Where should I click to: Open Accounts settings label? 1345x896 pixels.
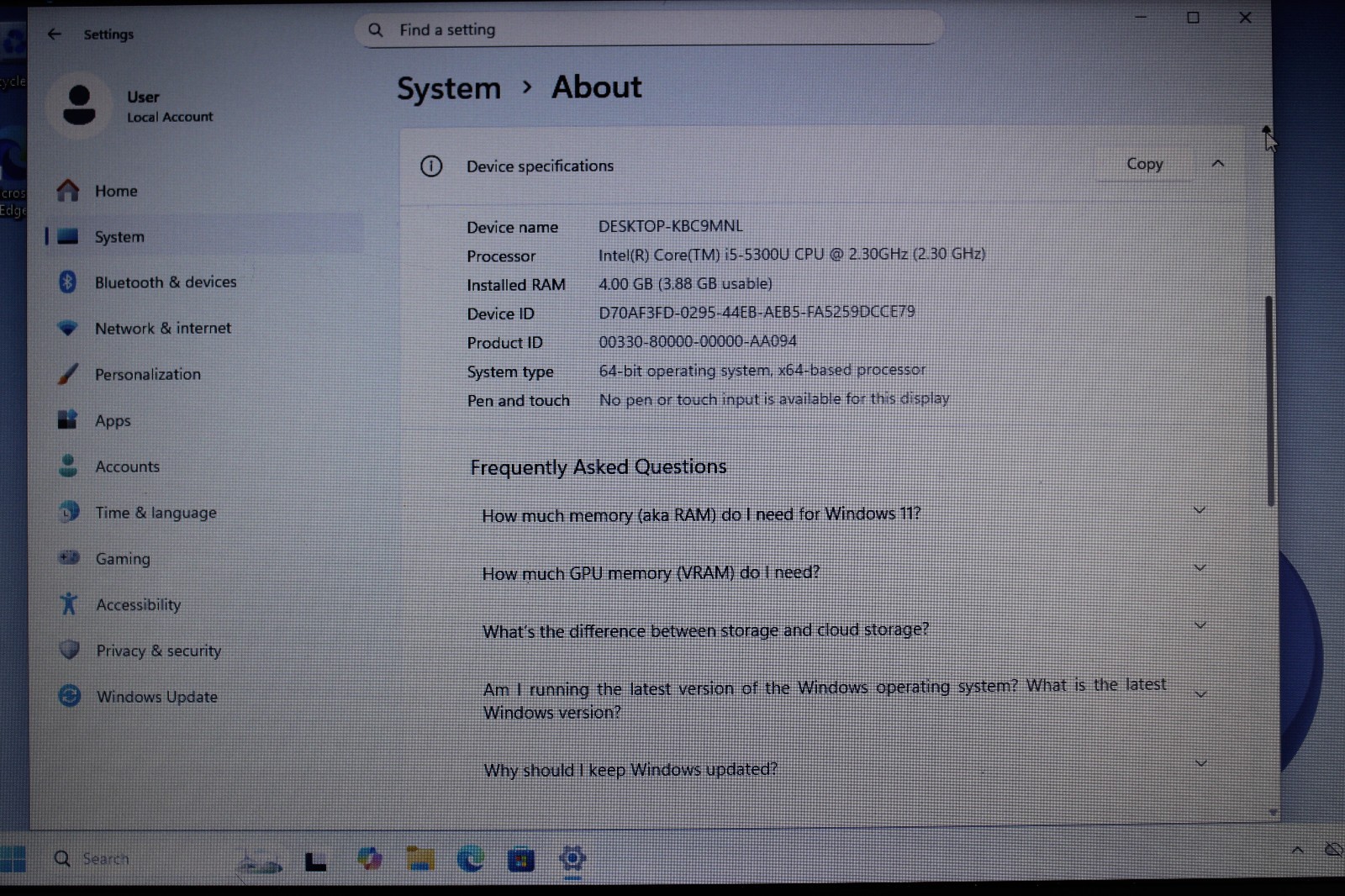coord(127,466)
